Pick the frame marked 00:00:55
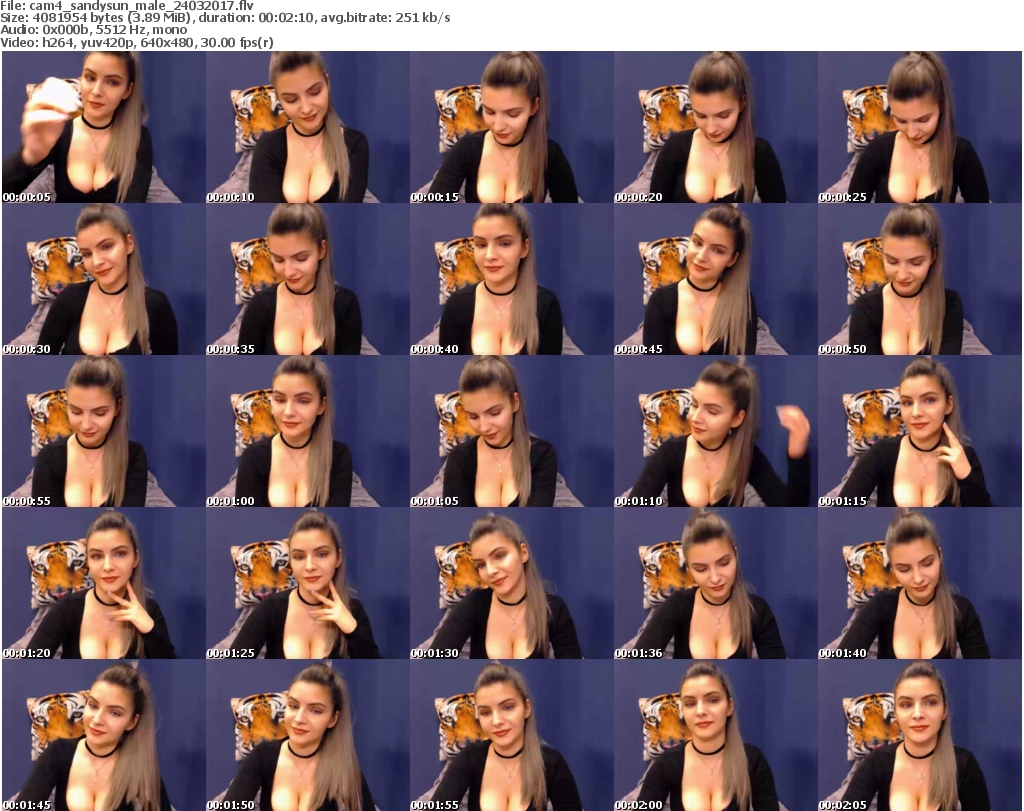Viewport: 1024px width, 811px height. point(104,432)
